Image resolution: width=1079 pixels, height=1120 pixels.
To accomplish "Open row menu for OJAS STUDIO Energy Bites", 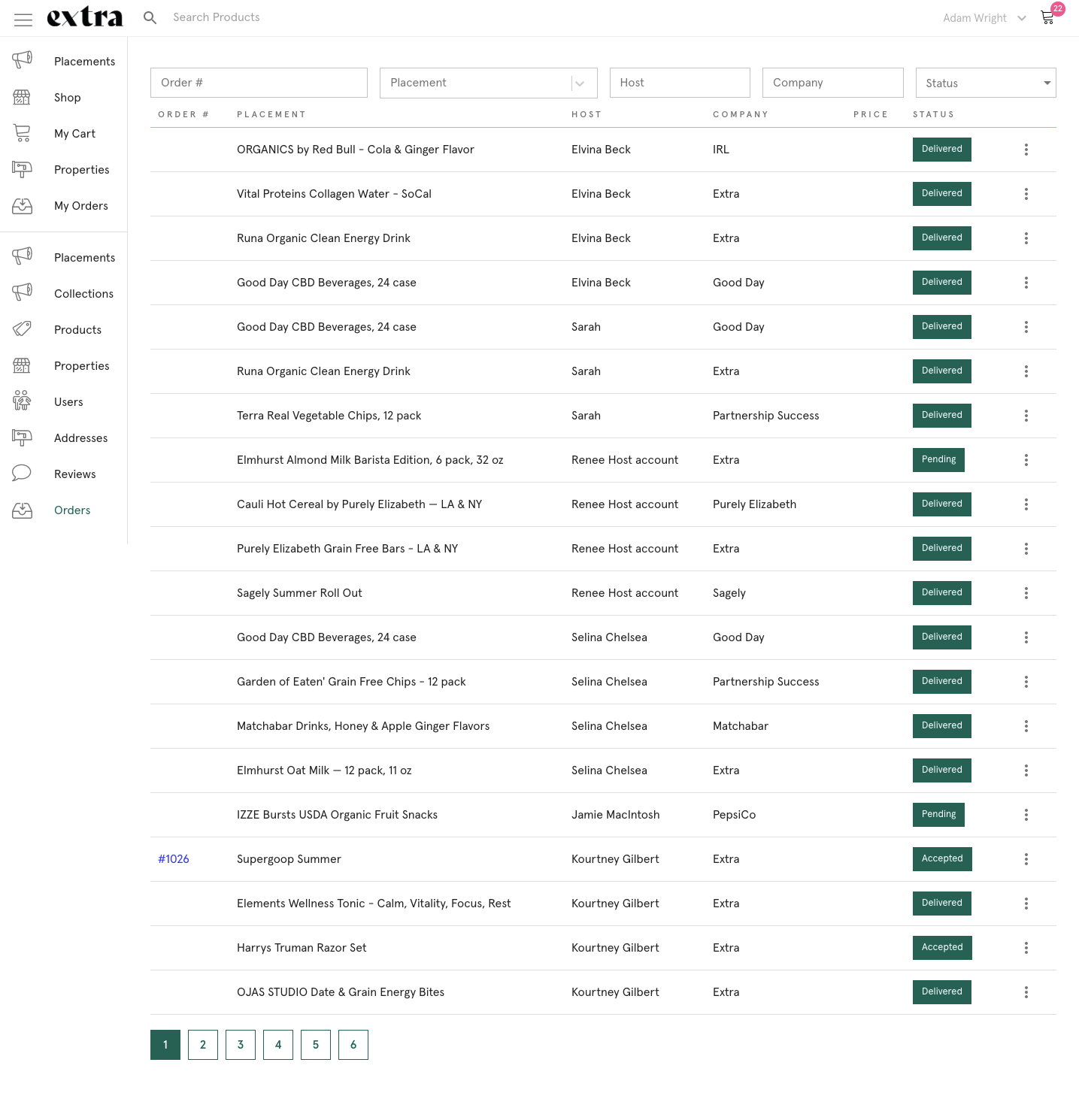I will pos(1026,992).
